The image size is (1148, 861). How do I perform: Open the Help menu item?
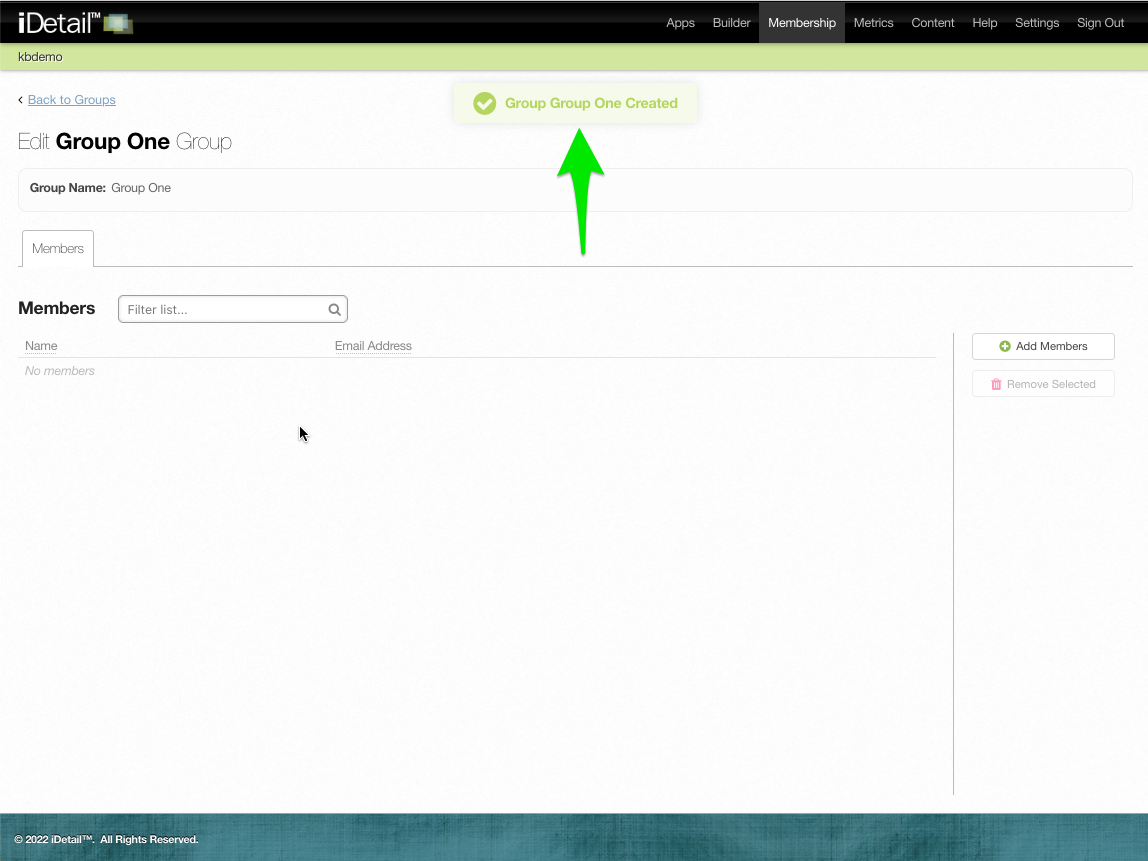pyautogui.click(x=985, y=23)
